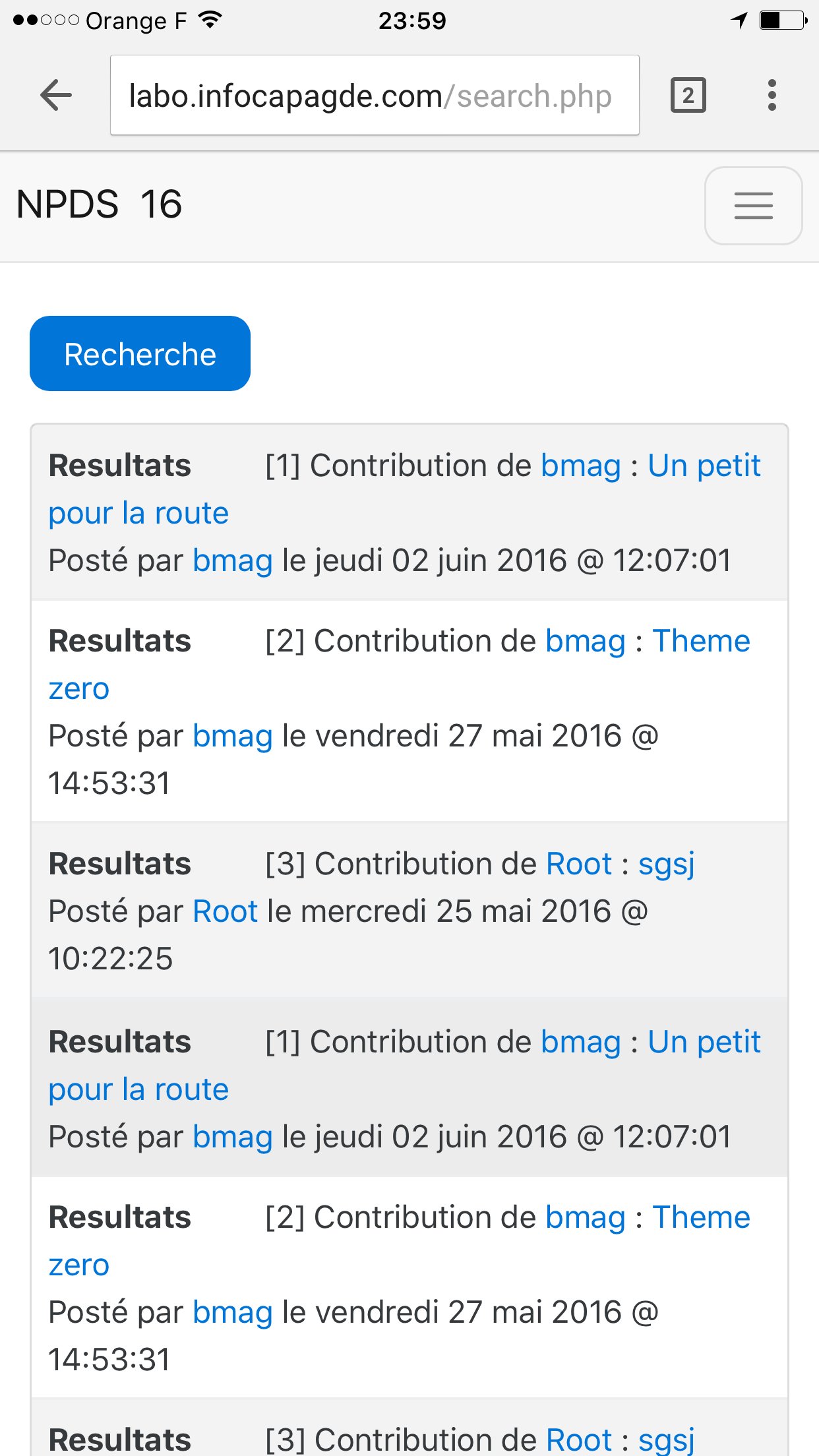
Task: Tap the Wi-Fi icon in the status bar
Action: pos(210,20)
